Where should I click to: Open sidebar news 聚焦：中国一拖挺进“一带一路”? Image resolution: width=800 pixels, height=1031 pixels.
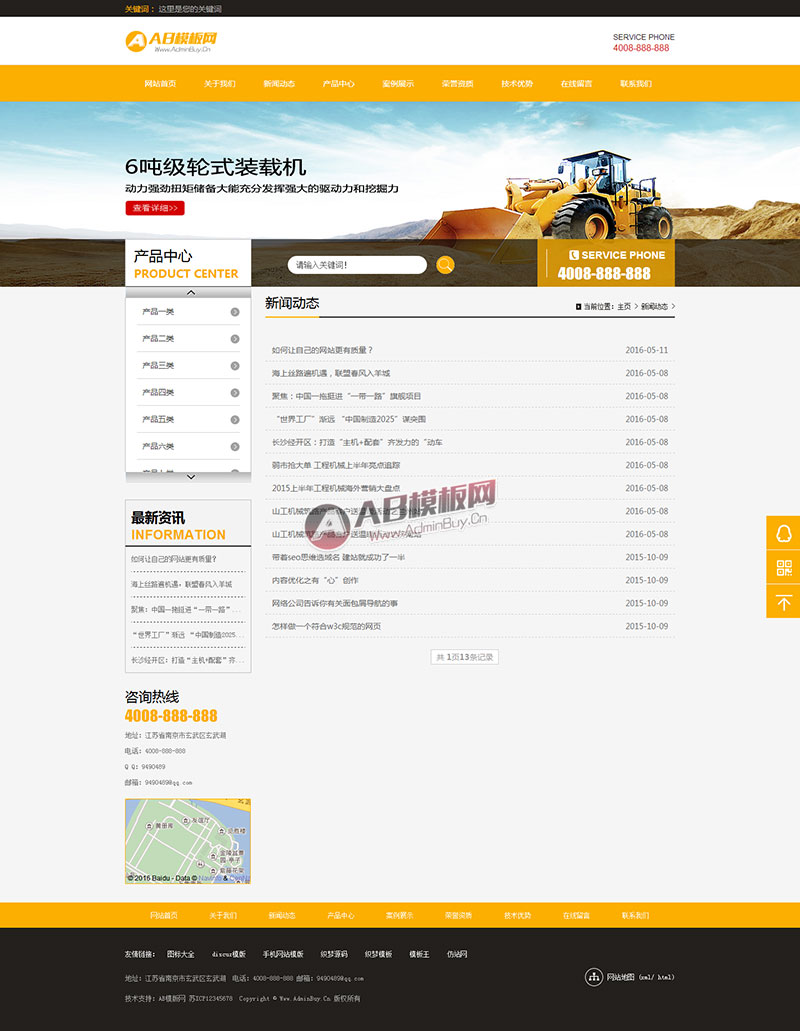(x=185, y=610)
